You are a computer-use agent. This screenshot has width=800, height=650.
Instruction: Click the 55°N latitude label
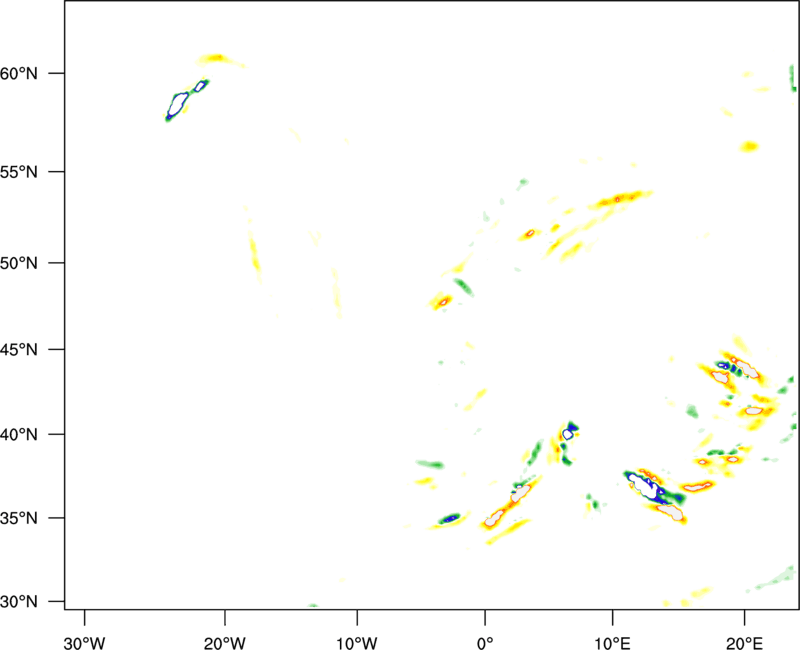19,172
